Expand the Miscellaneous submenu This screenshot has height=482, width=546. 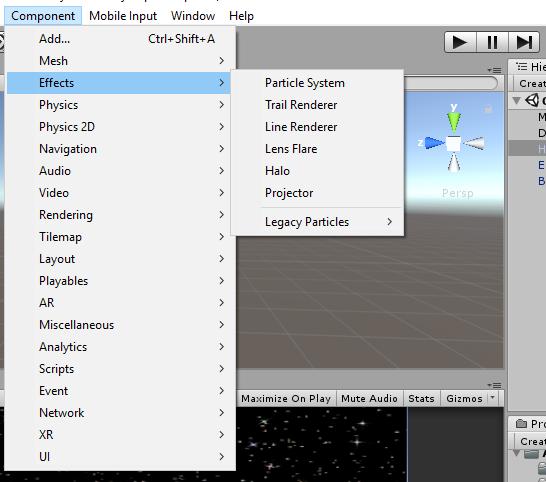(118, 325)
